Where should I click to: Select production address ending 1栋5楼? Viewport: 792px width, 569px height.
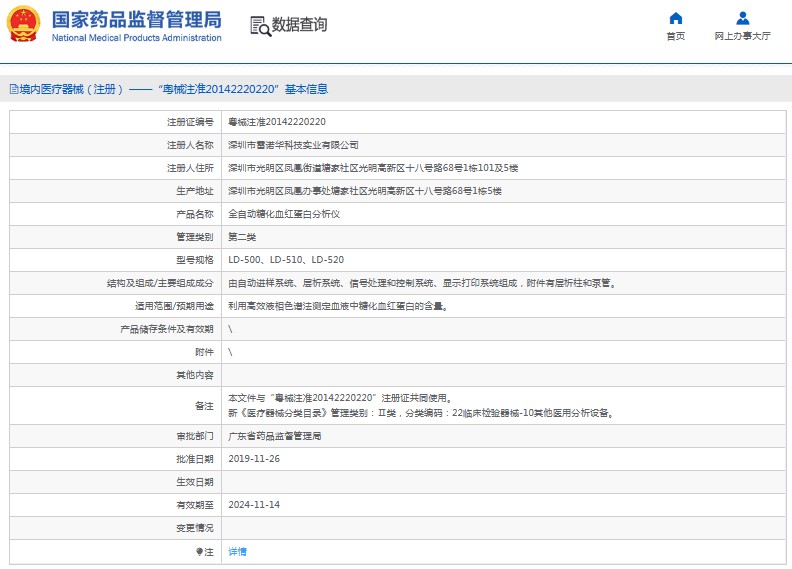tap(365, 191)
